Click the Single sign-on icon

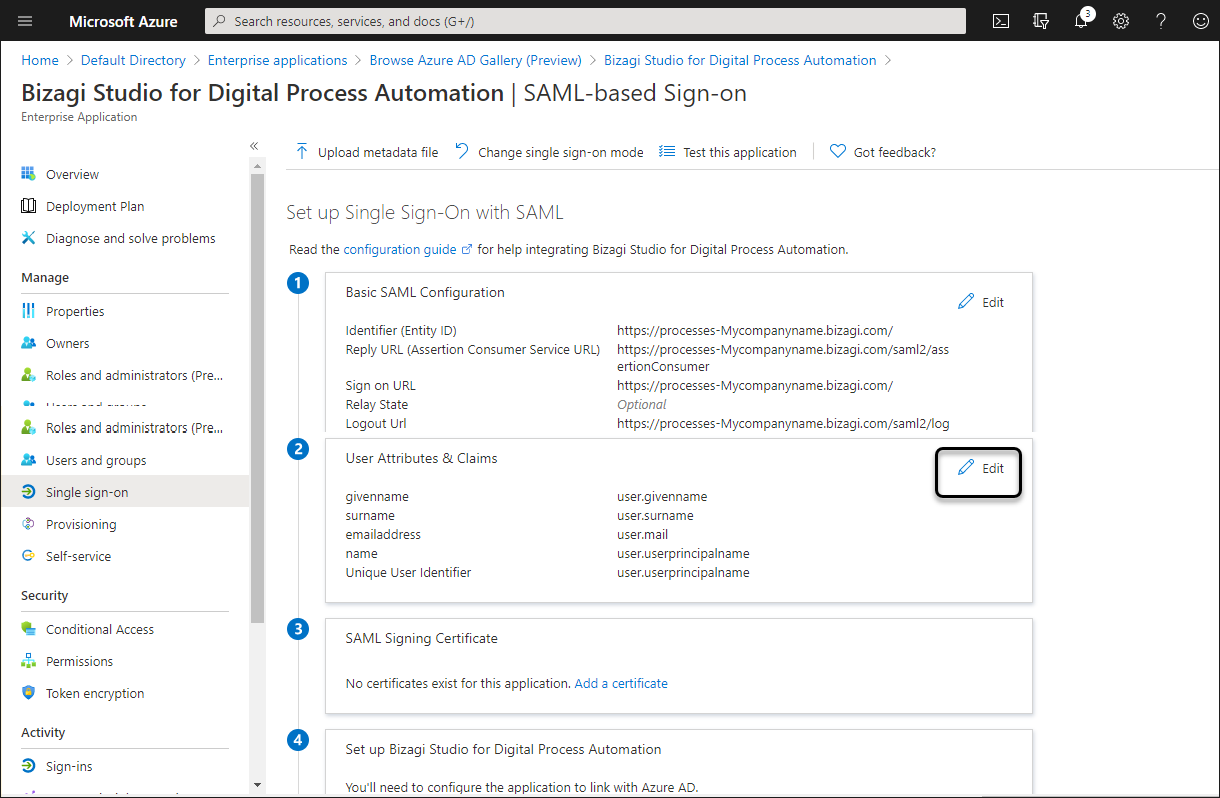click(28, 492)
